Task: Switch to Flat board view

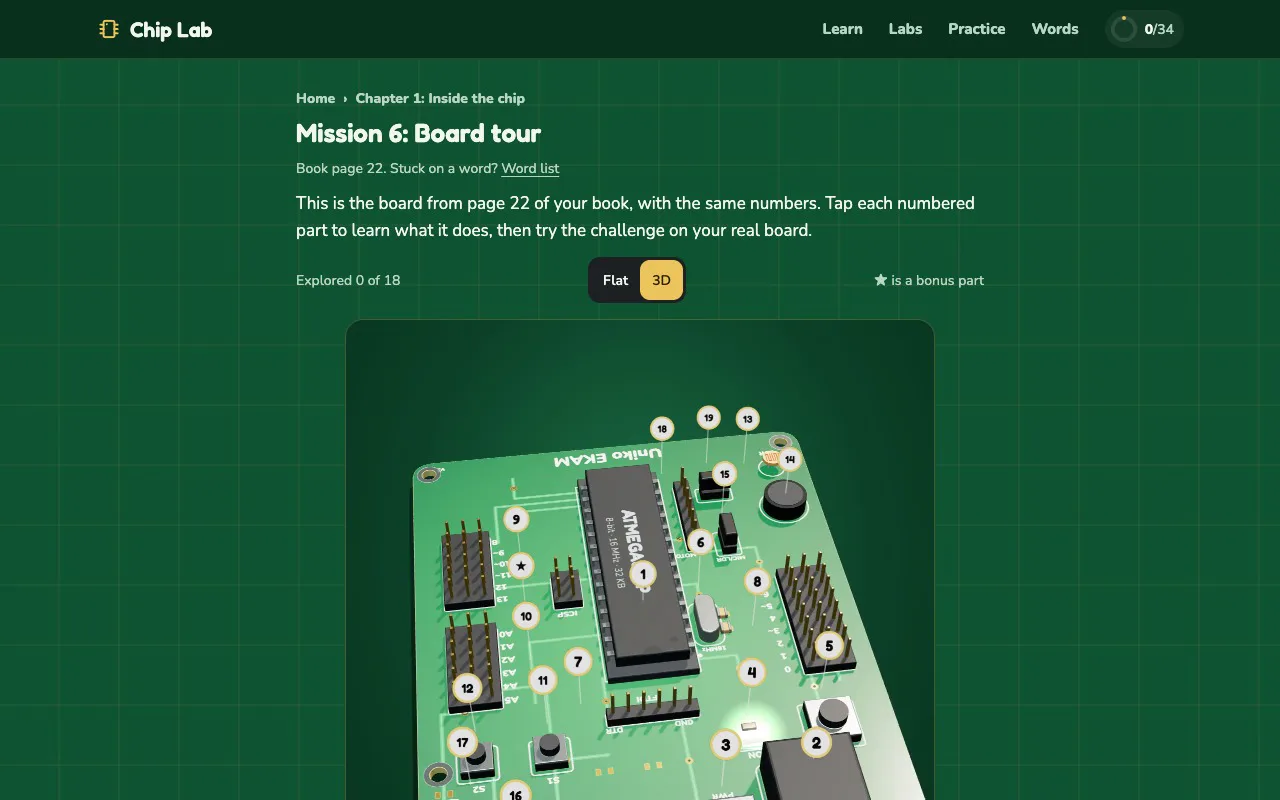Action: tap(615, 280)
